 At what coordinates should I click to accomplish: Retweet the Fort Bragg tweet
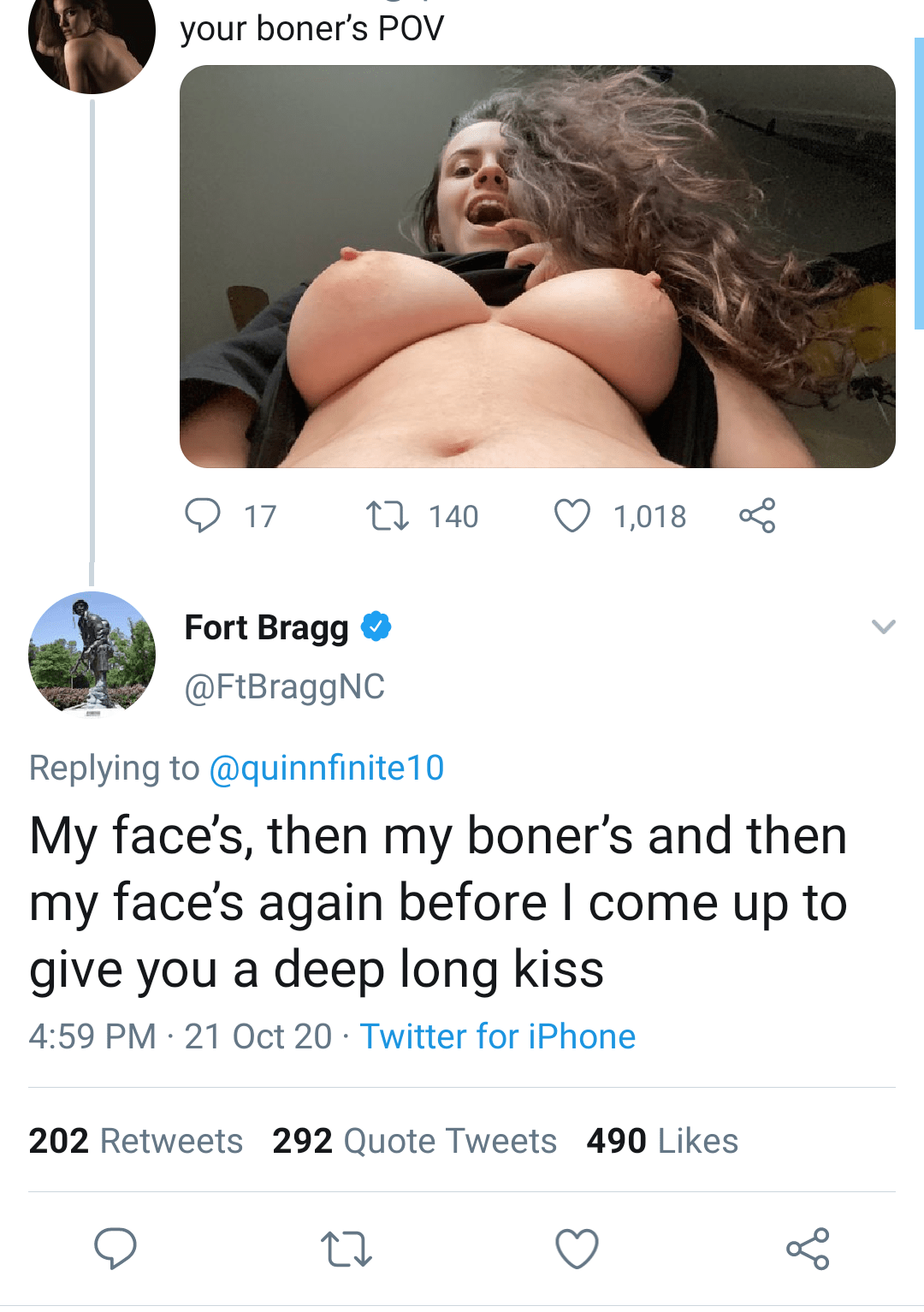(346, 1249)
